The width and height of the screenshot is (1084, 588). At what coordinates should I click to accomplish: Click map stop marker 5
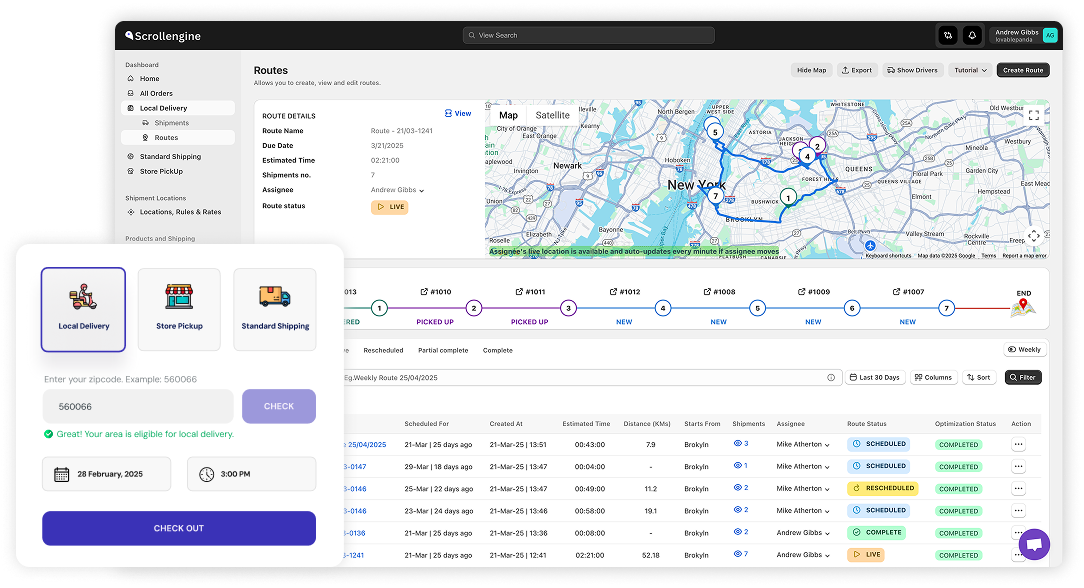[715, 131]
